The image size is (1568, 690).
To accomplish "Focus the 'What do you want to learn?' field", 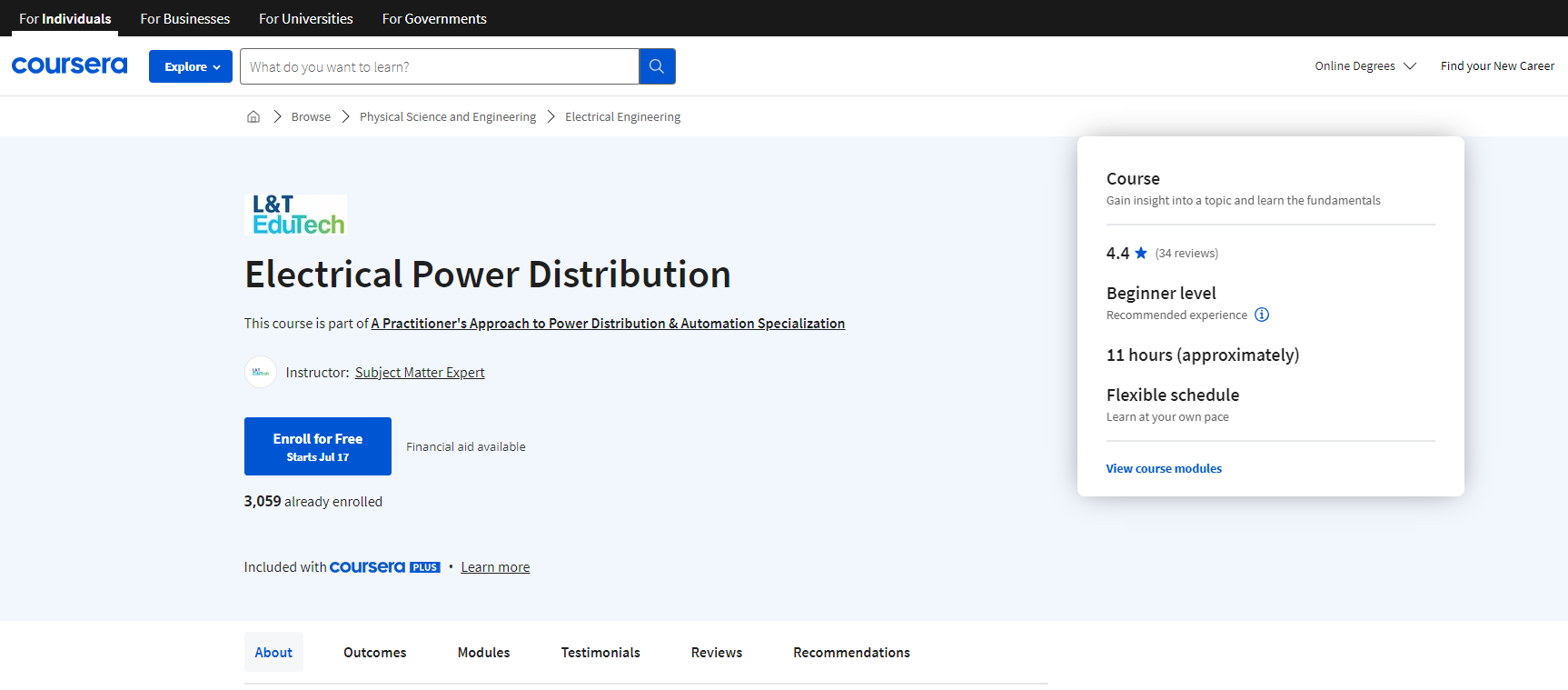I will [440, 66].
